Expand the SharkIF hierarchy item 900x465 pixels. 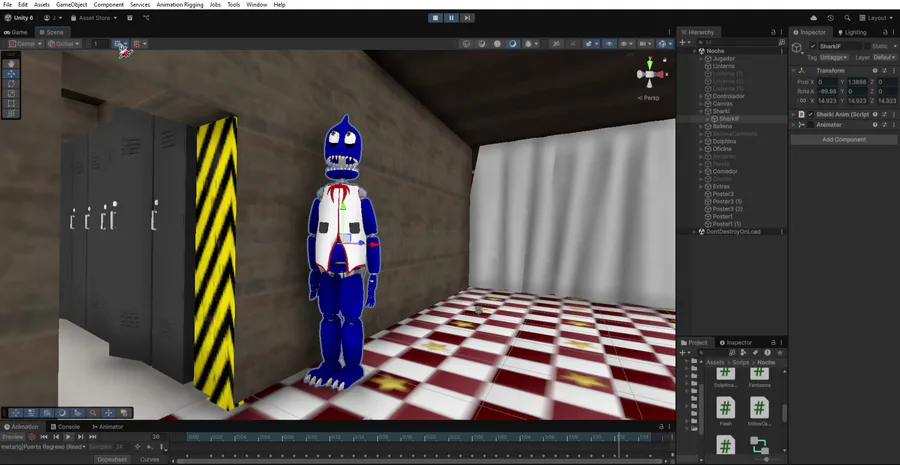click(x=708, y=119)
